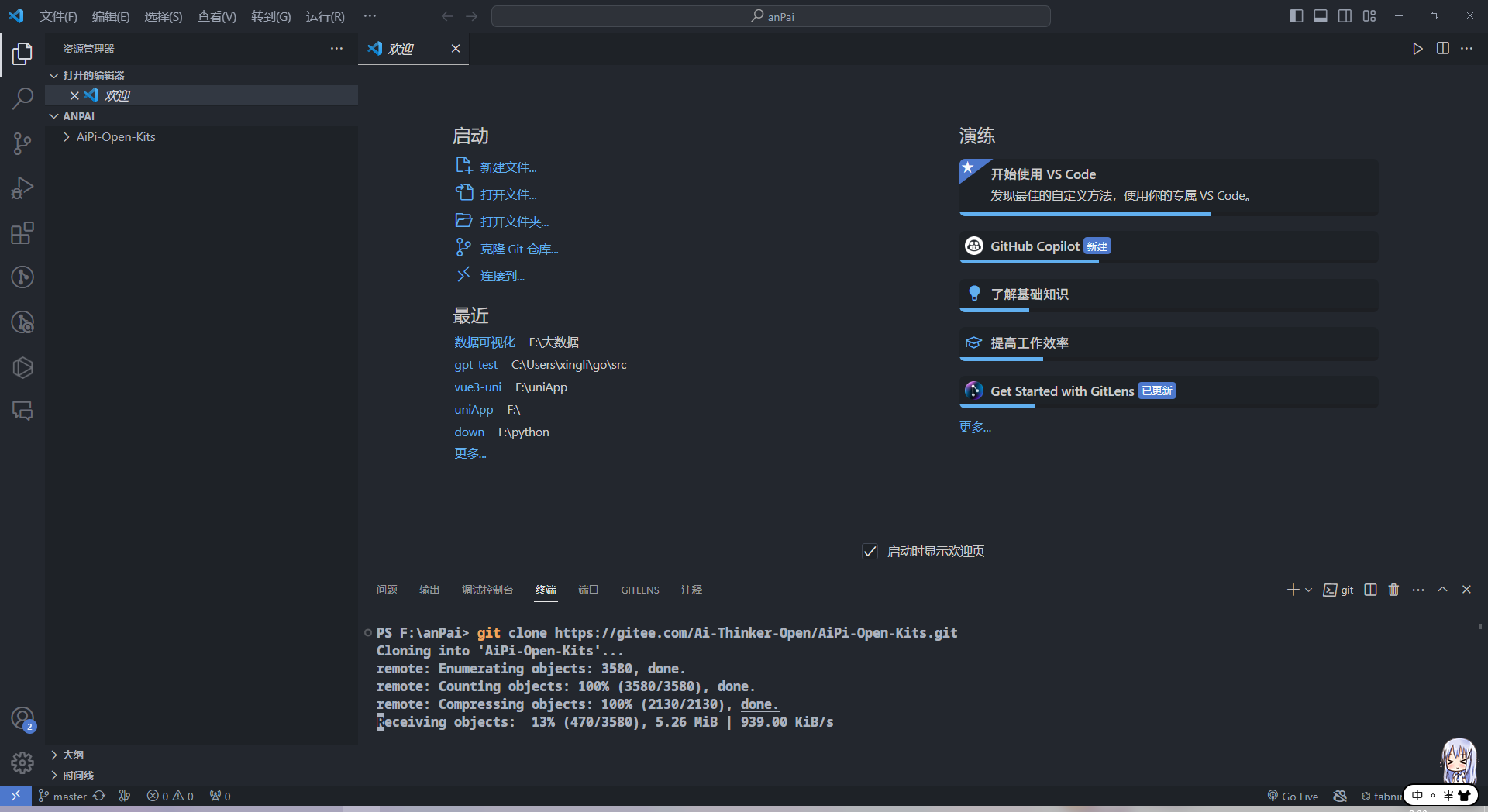This screenshot has width=1488, height=812.
Task: Close the 欢迎 editor tab
Action: (456, 49)
